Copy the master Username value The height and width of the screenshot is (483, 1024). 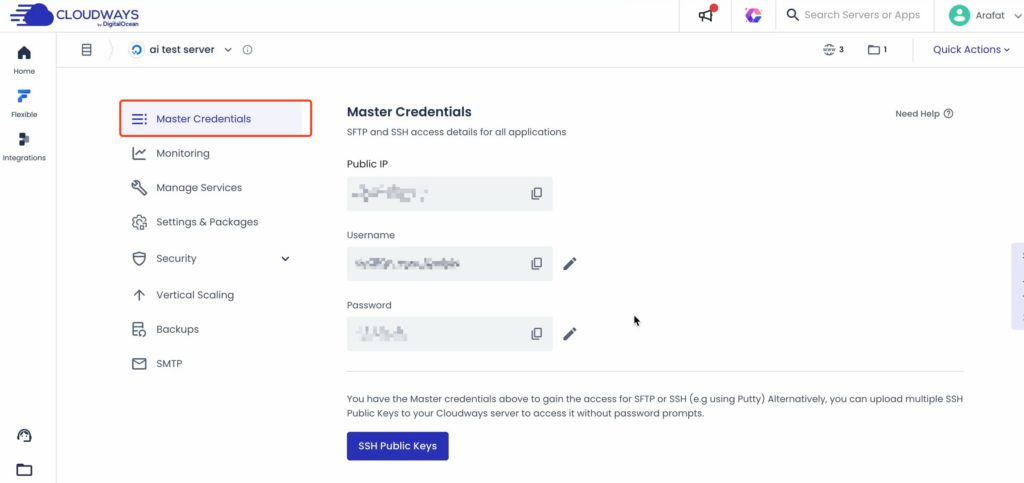pyautogui.click(x=537, y=264)
